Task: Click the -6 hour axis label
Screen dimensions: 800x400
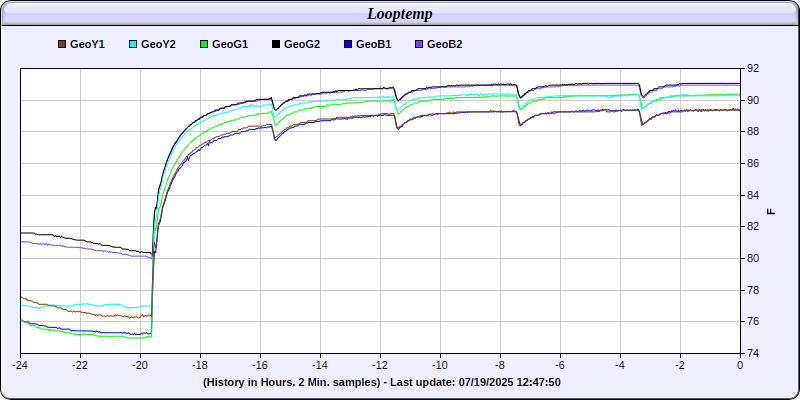Action: tap(560, 365)
